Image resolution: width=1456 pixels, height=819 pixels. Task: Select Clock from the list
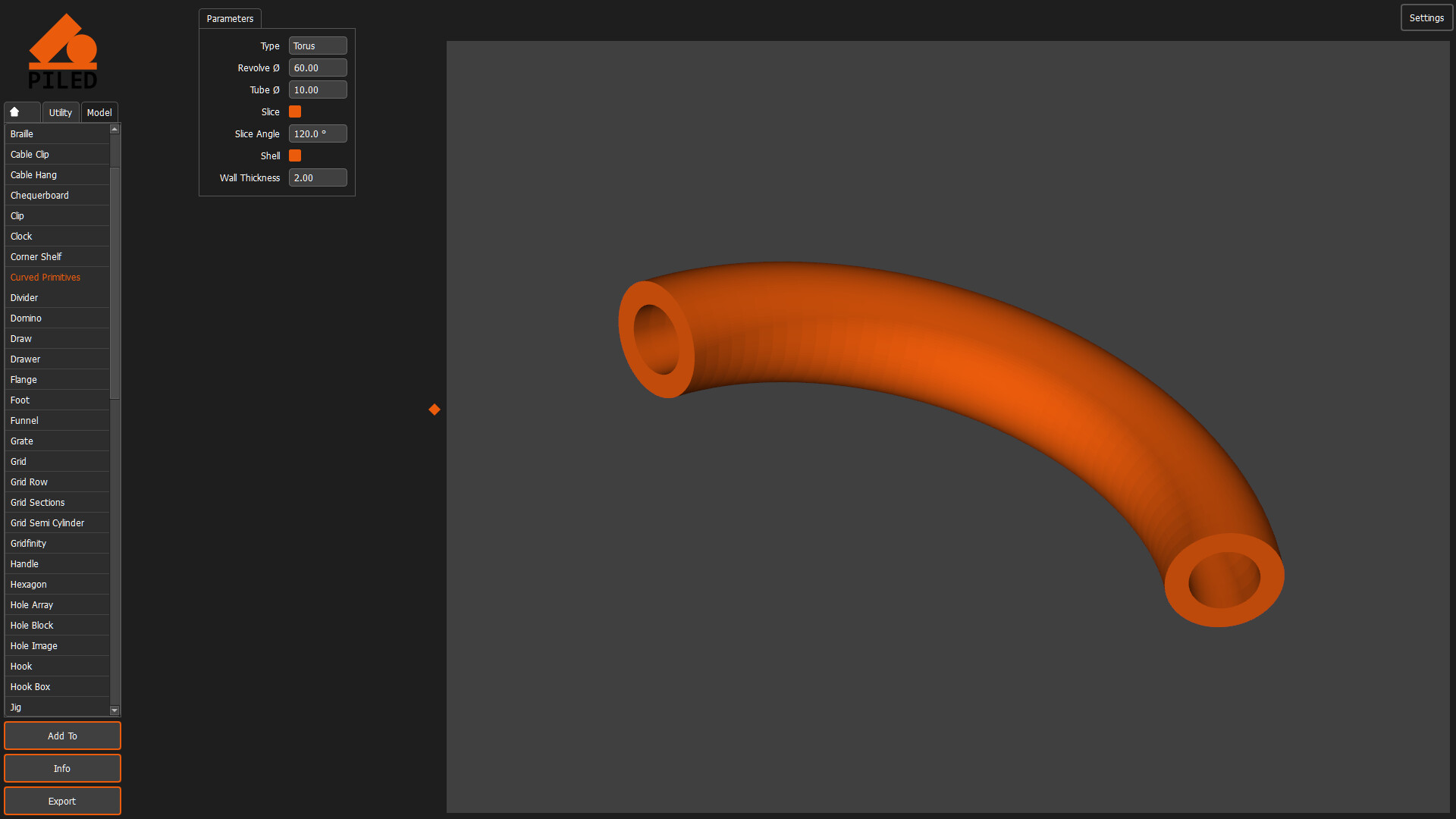click(x=57, y=237)
